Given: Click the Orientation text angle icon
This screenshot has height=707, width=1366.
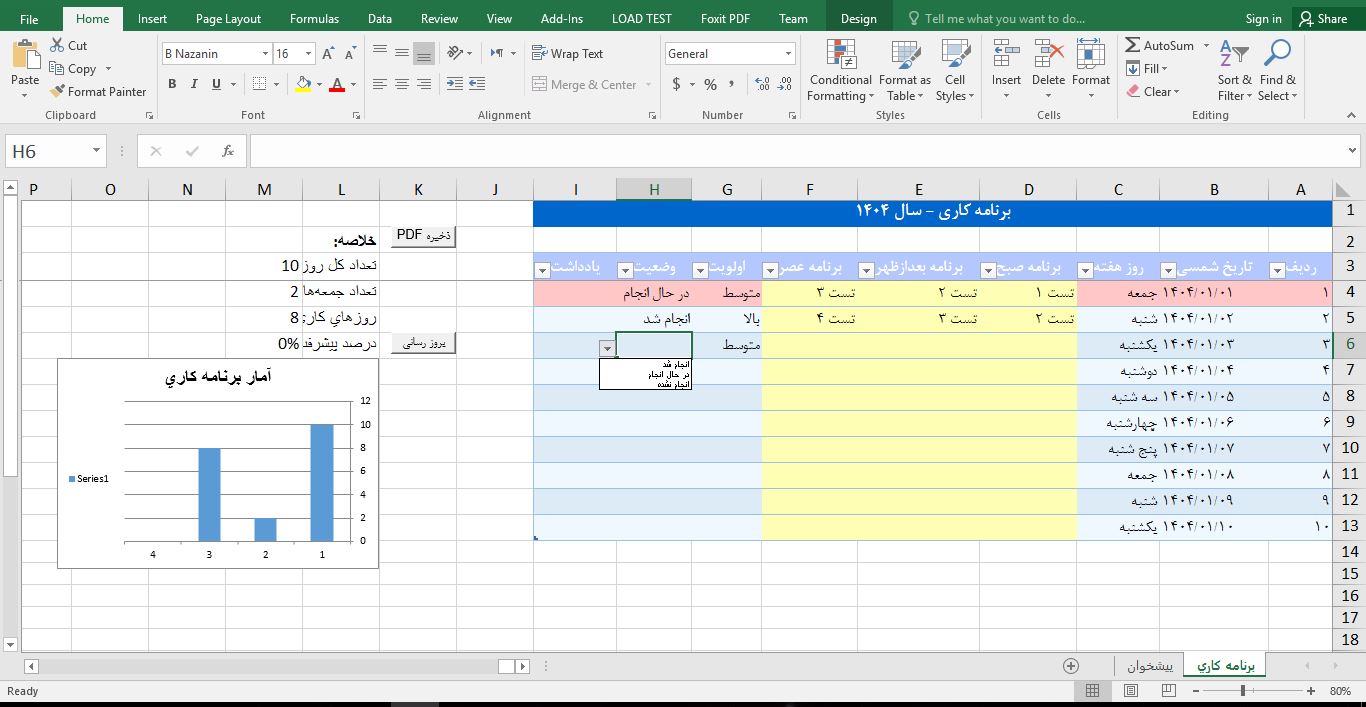Looking at the screenshot, I should pyautogui.click(x=455, y=52).
